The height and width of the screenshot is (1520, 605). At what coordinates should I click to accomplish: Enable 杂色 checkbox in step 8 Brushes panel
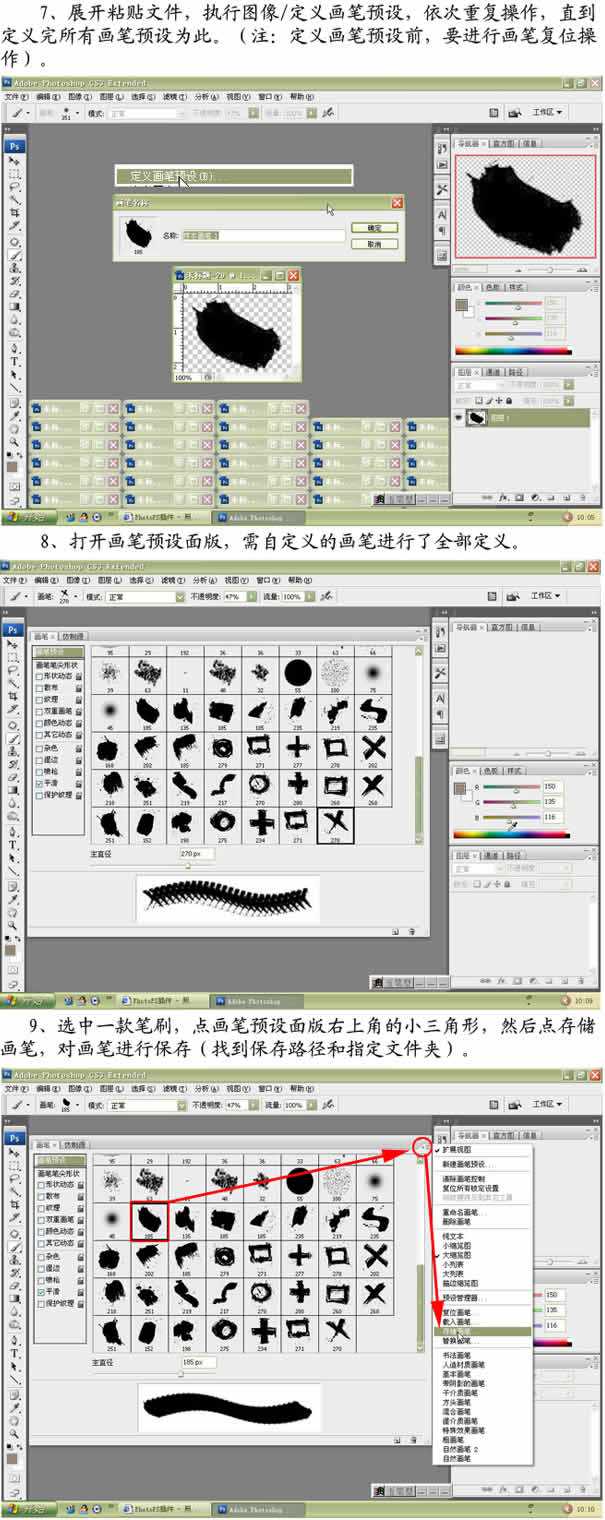(39, 747)
